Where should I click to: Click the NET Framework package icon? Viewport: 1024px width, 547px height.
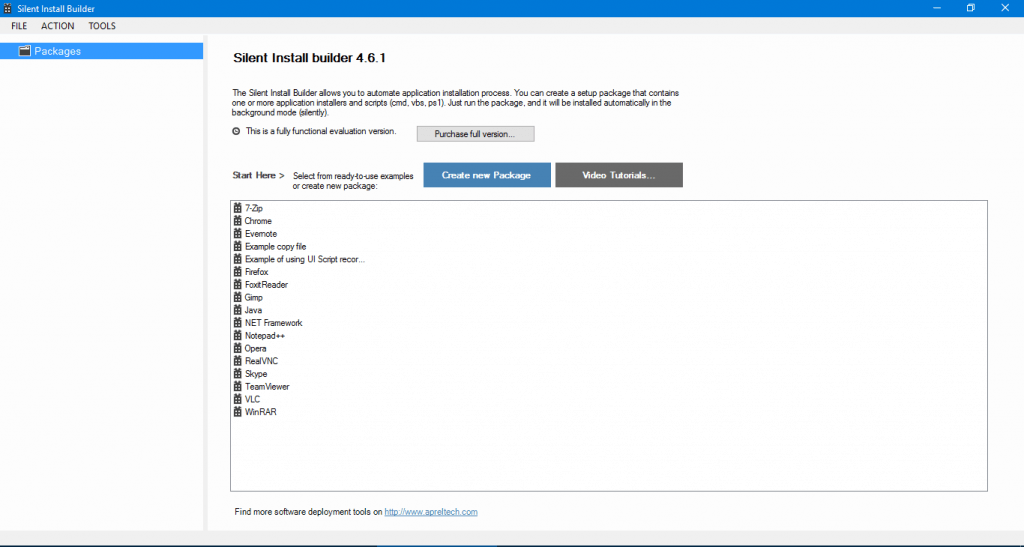[x=238, y=322]
